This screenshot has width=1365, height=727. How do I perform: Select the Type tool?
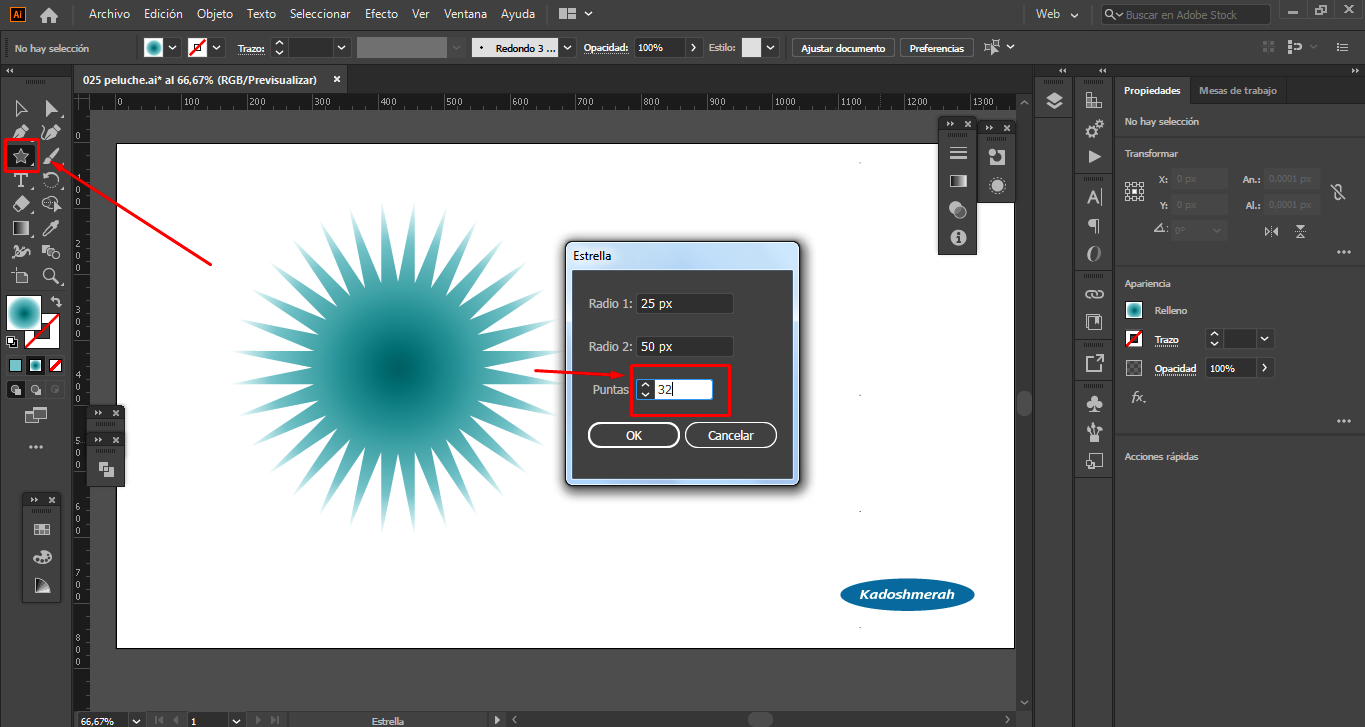[21, 180]
